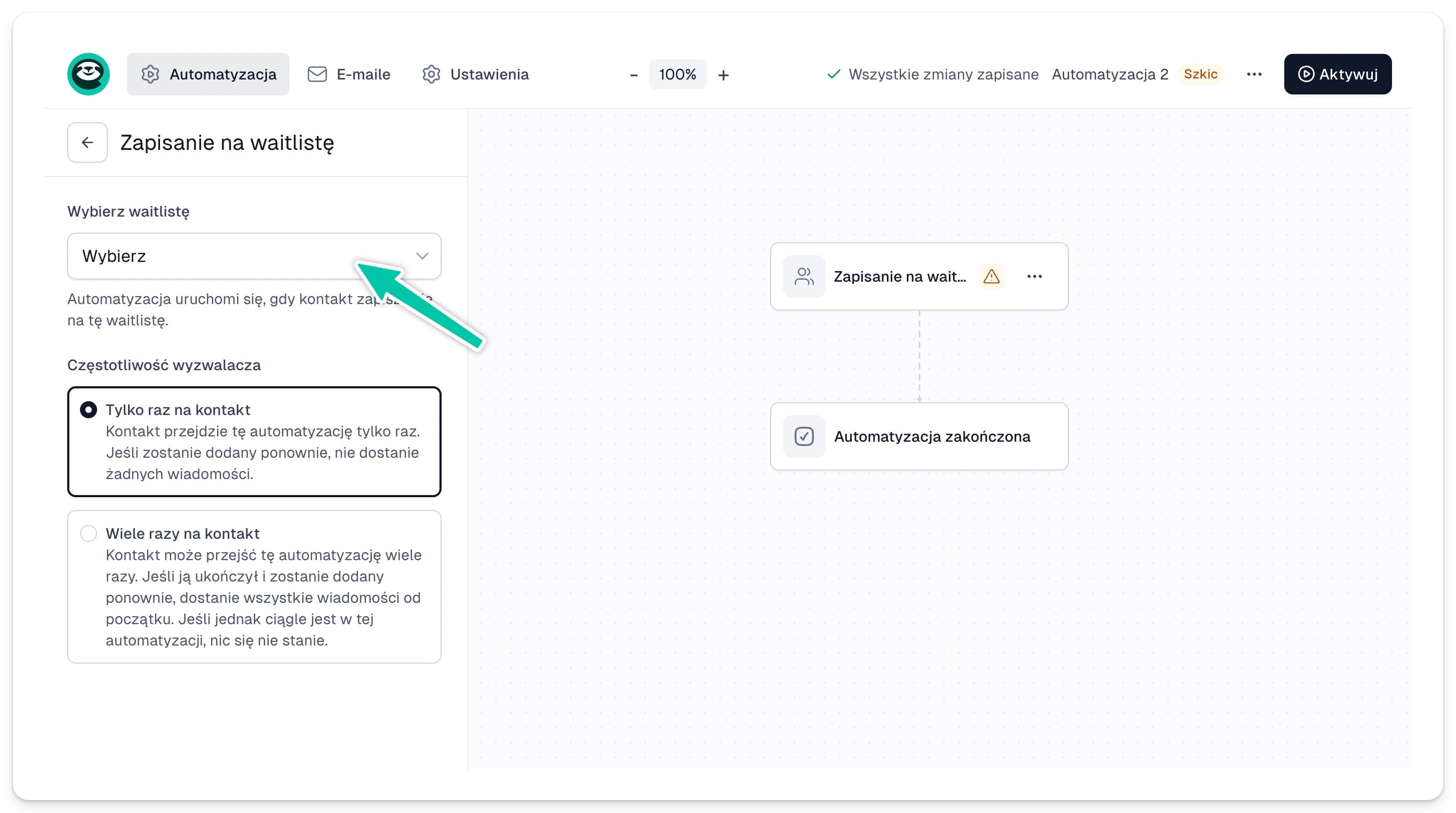Click the Automatyzacja zakończona node
1456x813 pixels.
918,436
